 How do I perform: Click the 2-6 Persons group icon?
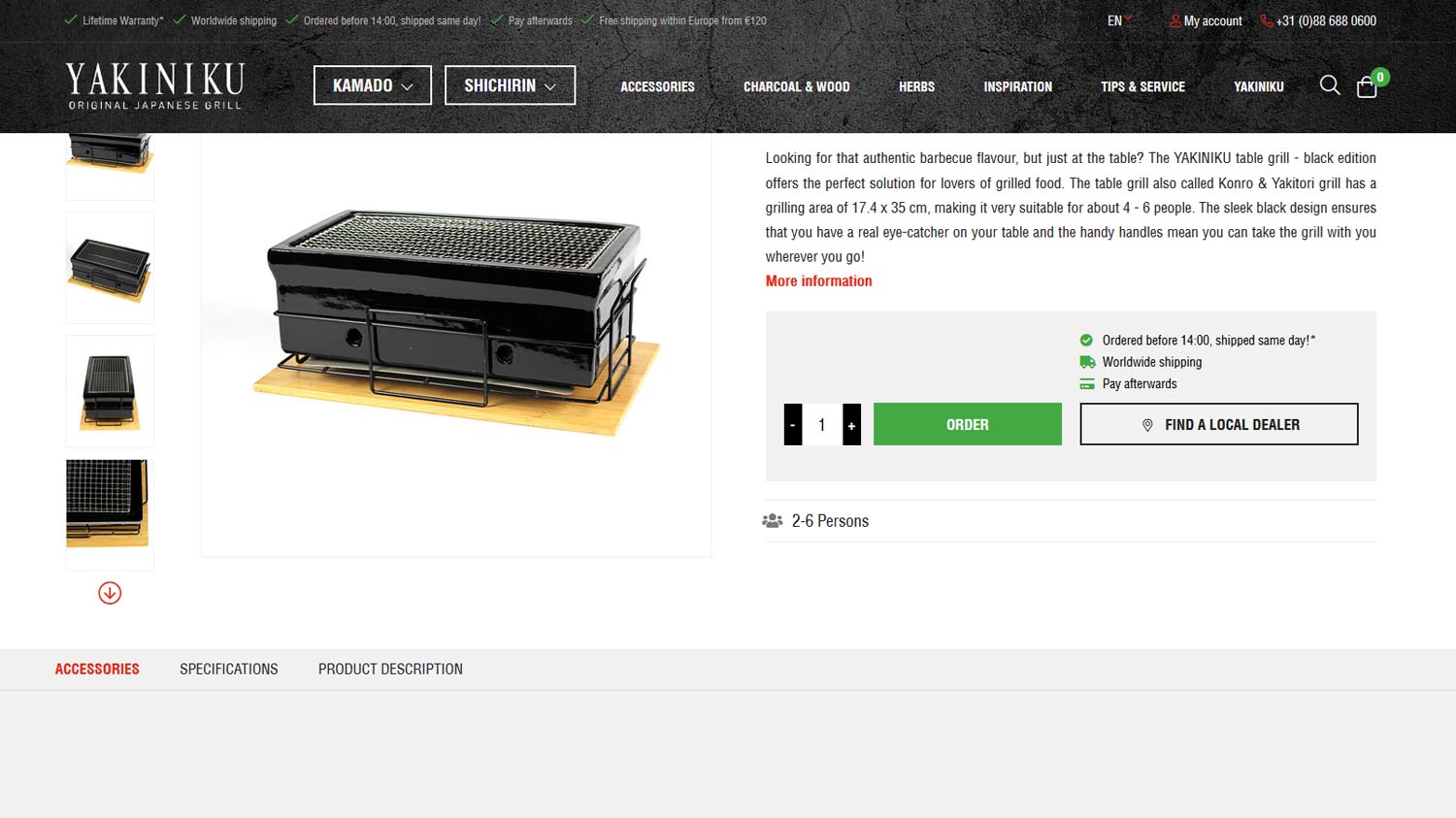773,521
